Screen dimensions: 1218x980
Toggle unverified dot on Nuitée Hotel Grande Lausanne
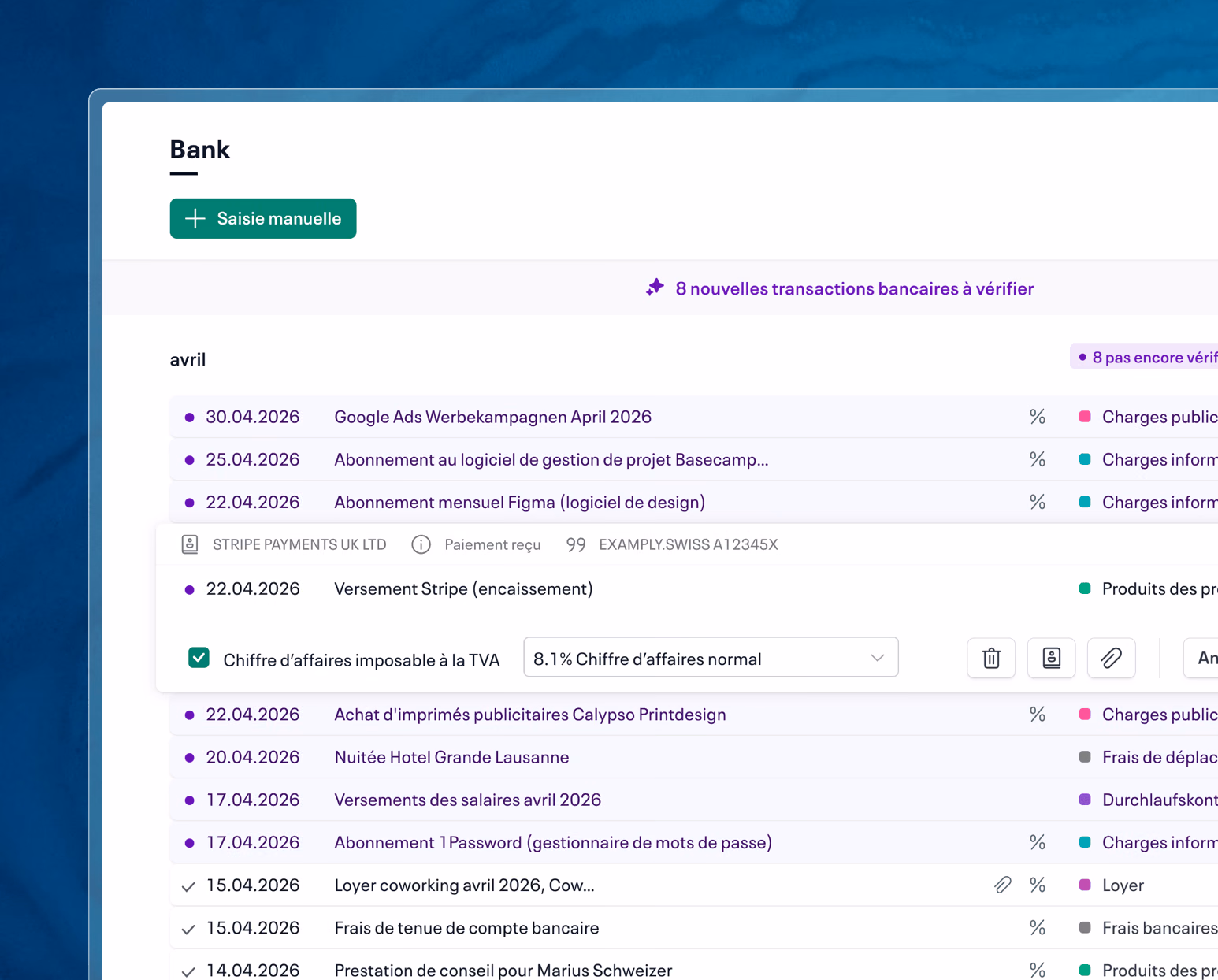pyautogui.click(x=189, y=757)
